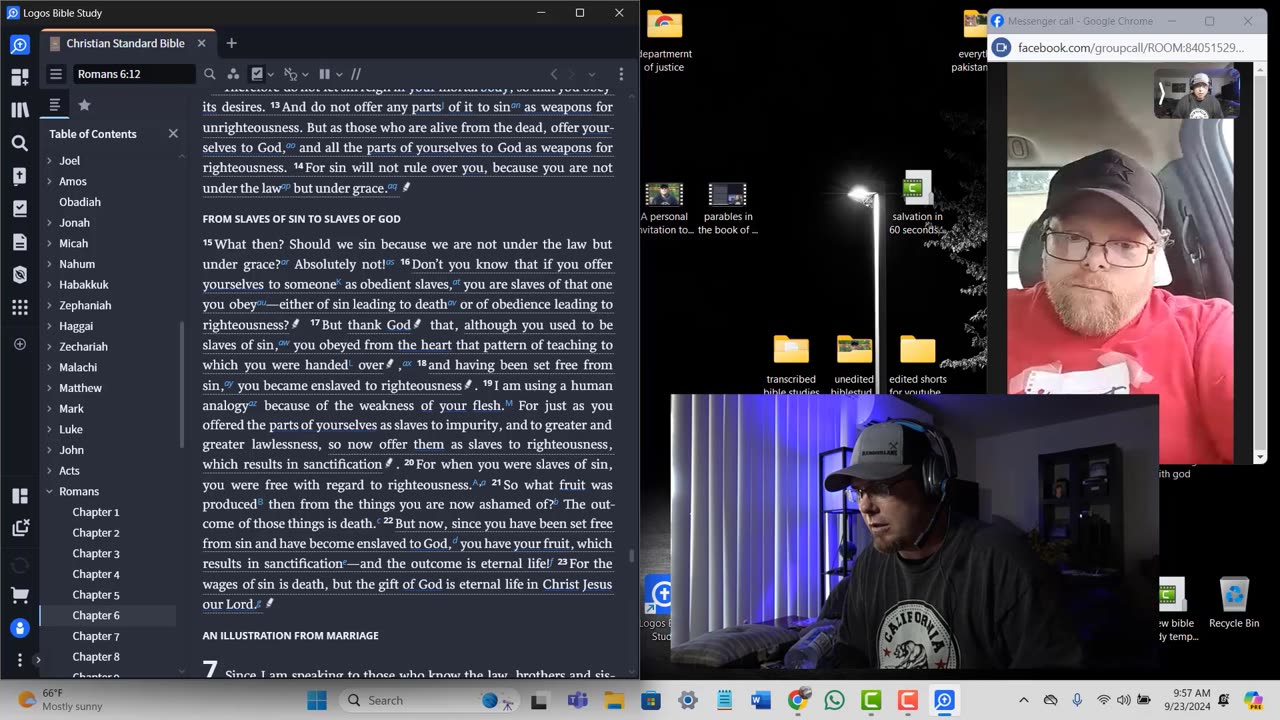Select Chapter 1 under Romans
1280x720 pixels.
pyautogui.click(x=96, y=512)
